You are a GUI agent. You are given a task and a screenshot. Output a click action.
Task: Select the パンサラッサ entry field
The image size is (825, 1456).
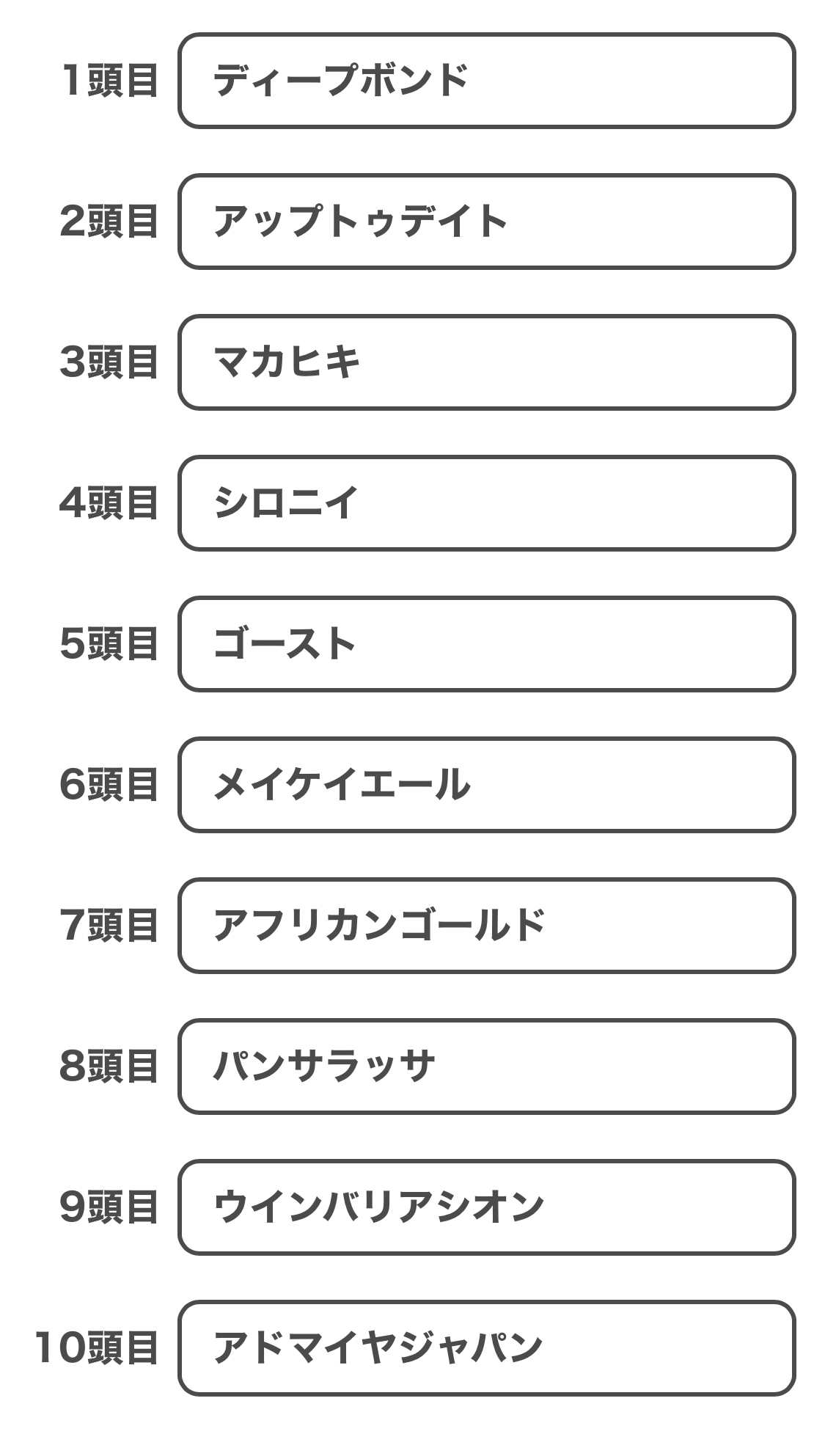pos(486,1067)
